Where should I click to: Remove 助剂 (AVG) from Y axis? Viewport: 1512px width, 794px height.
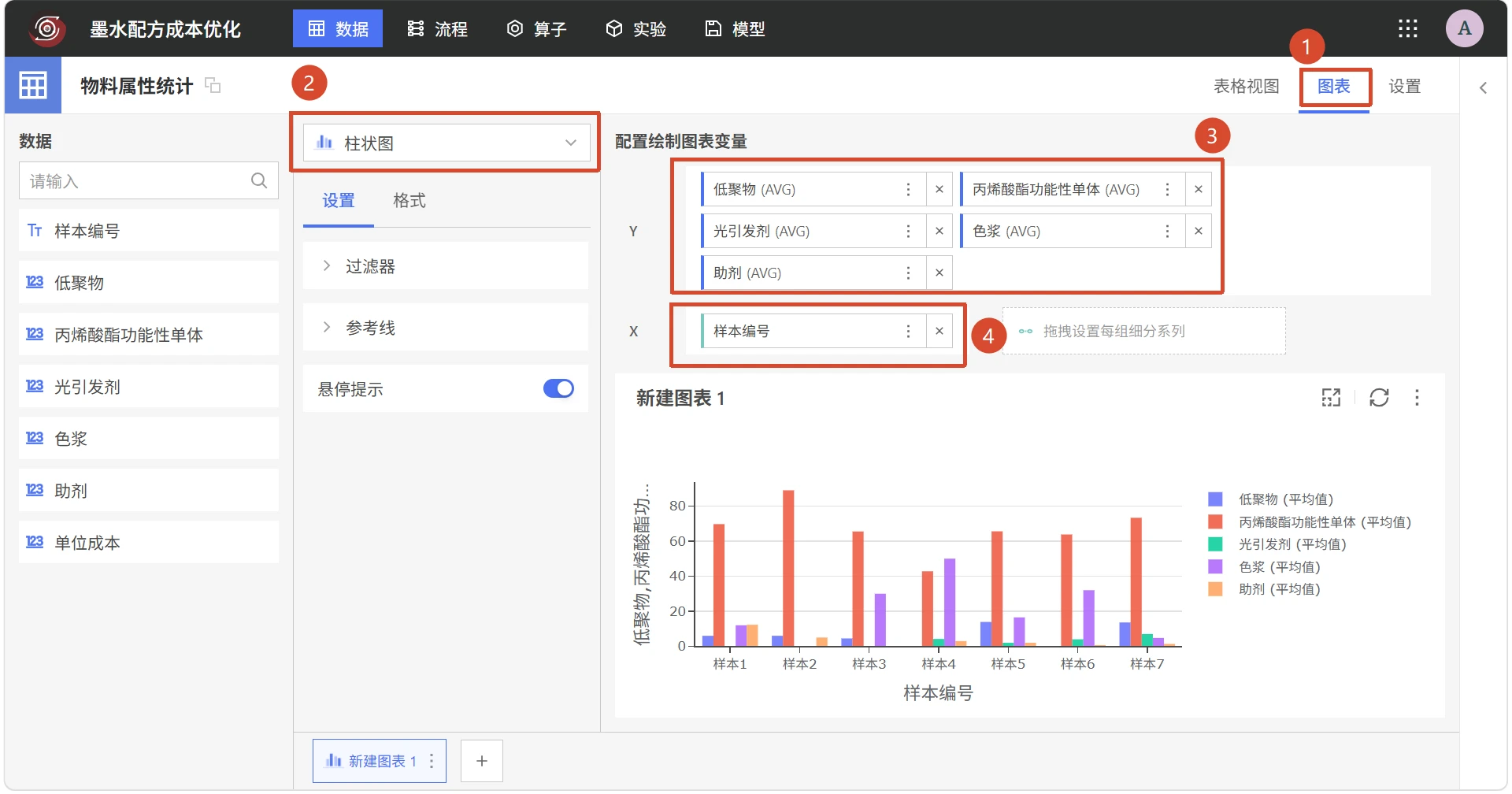(x=939, y=273)
